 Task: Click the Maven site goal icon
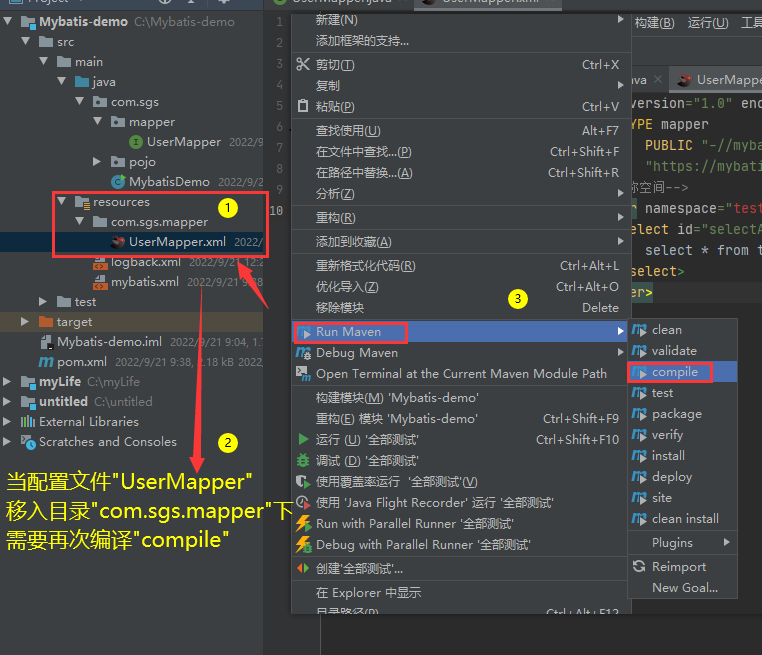coord(639,498)
